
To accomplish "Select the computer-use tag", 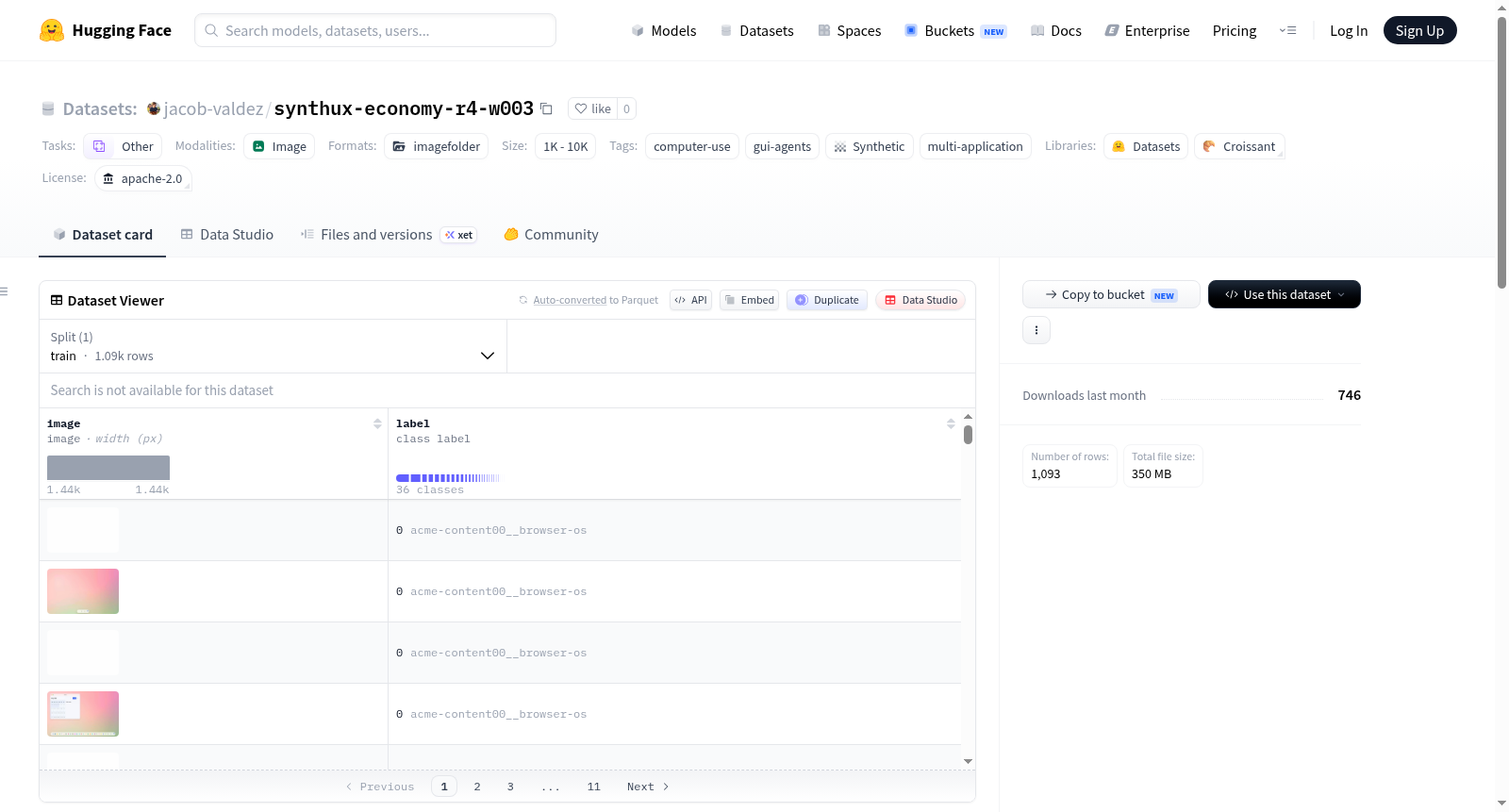I will pyautogui.click(x=692, y=146).
